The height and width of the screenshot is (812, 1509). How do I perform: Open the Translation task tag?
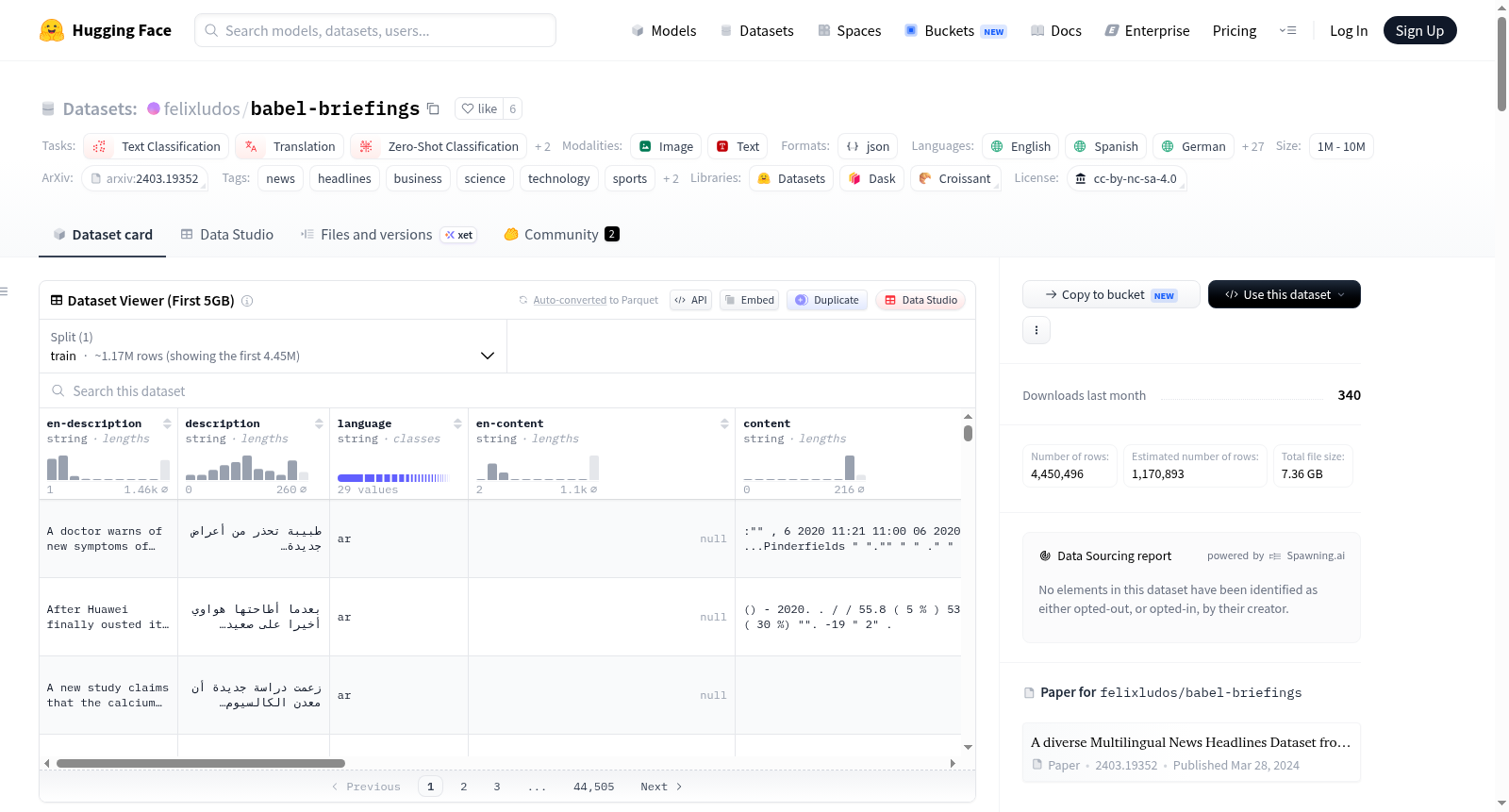tap(290, 146)
